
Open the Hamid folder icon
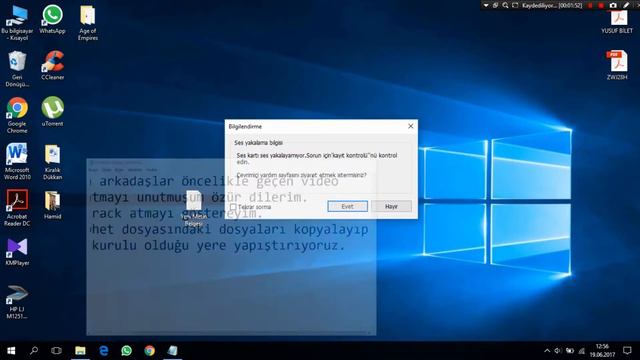pos(52,204)
